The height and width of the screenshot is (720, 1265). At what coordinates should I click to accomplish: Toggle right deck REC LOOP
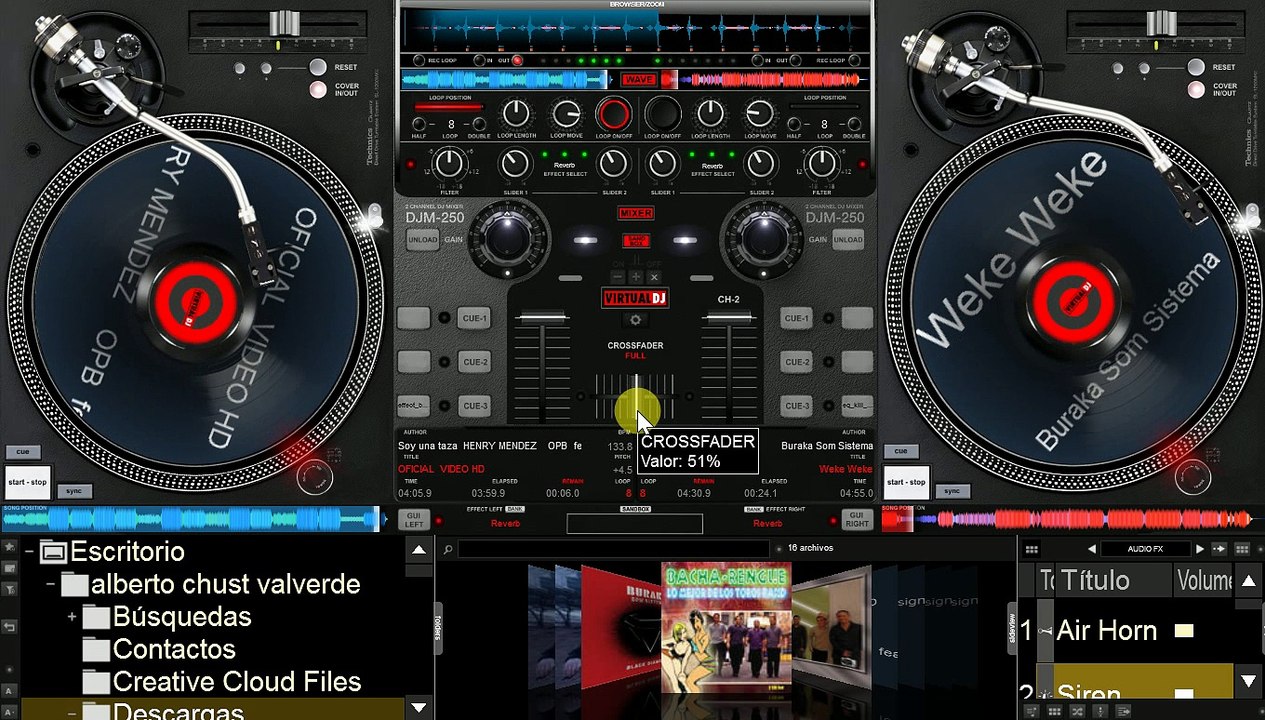tap(857, 61)
